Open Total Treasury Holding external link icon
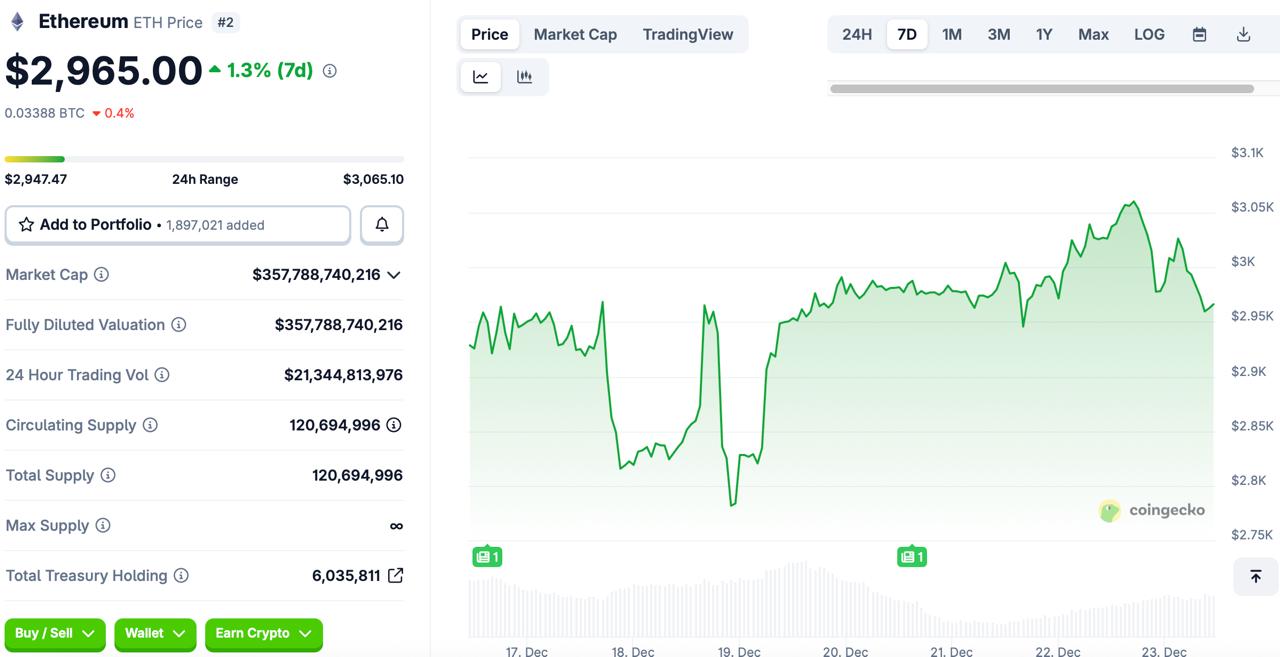This screenshot has height=657, width=1280. tap(395, 575)
